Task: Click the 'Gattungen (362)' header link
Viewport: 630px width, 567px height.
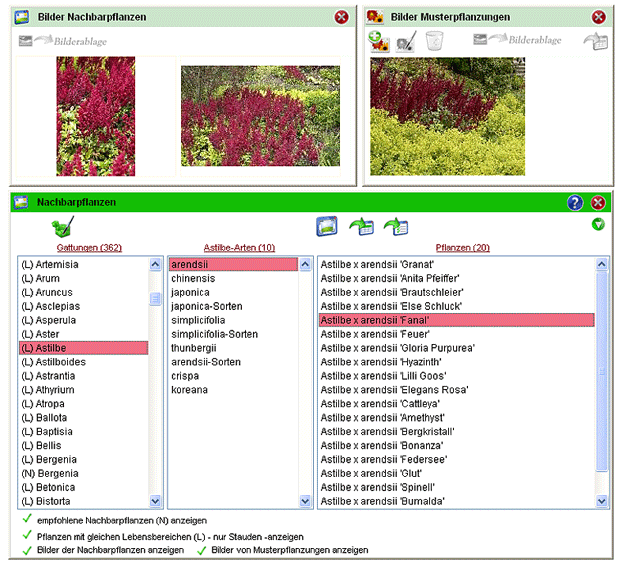Action: pos(89,248)
